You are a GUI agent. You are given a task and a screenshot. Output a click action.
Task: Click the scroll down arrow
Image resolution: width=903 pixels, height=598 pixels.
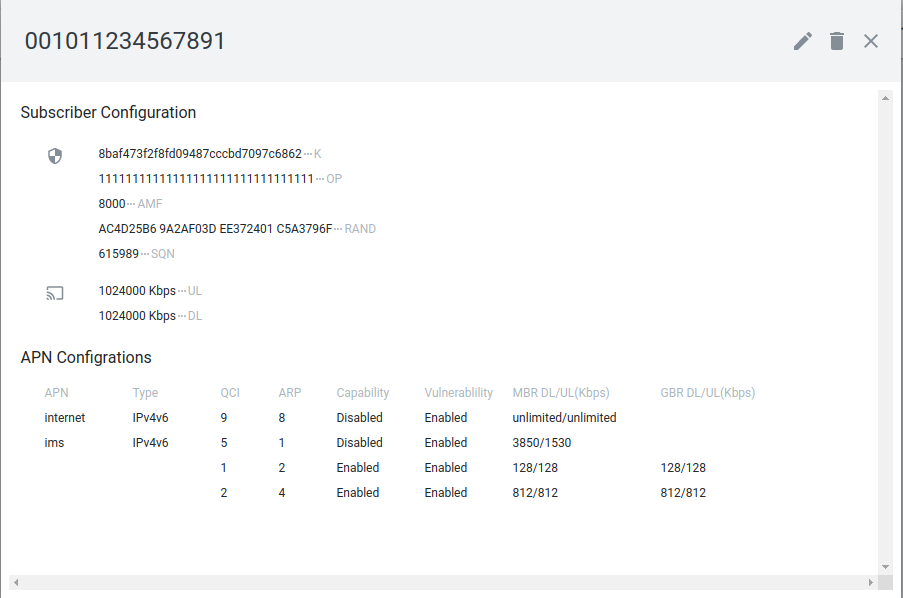[885, 567]
